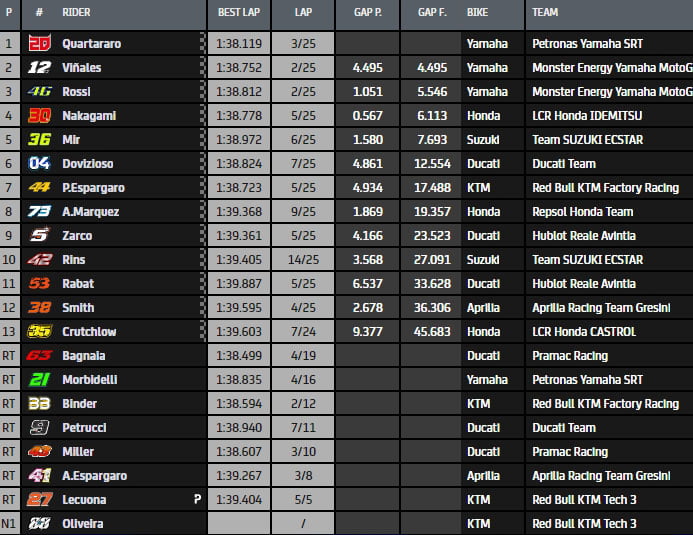
Task: Click the TEAM column header
Action: (545, 14)
